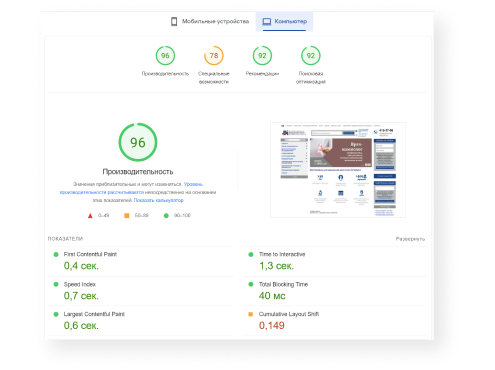
Task: Open the Показать калькулятор link
Action: (159, 200)
